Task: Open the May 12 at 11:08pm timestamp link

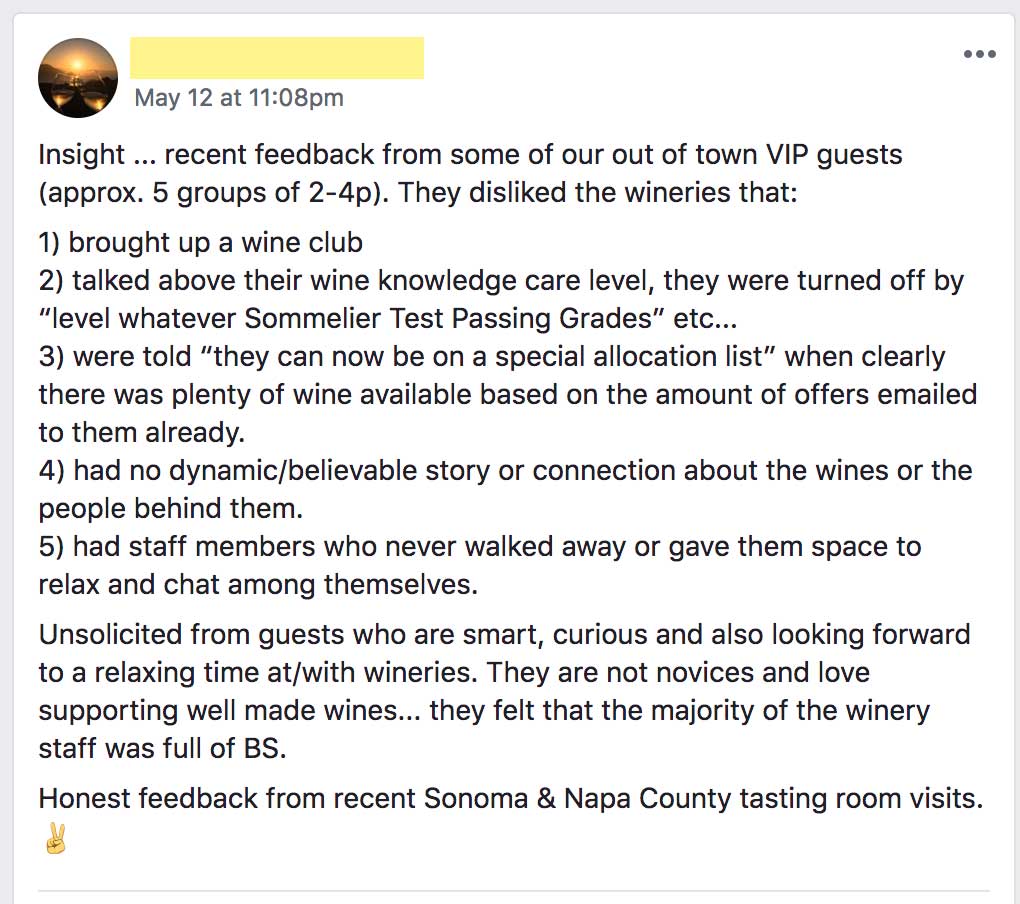Action: 239,98
